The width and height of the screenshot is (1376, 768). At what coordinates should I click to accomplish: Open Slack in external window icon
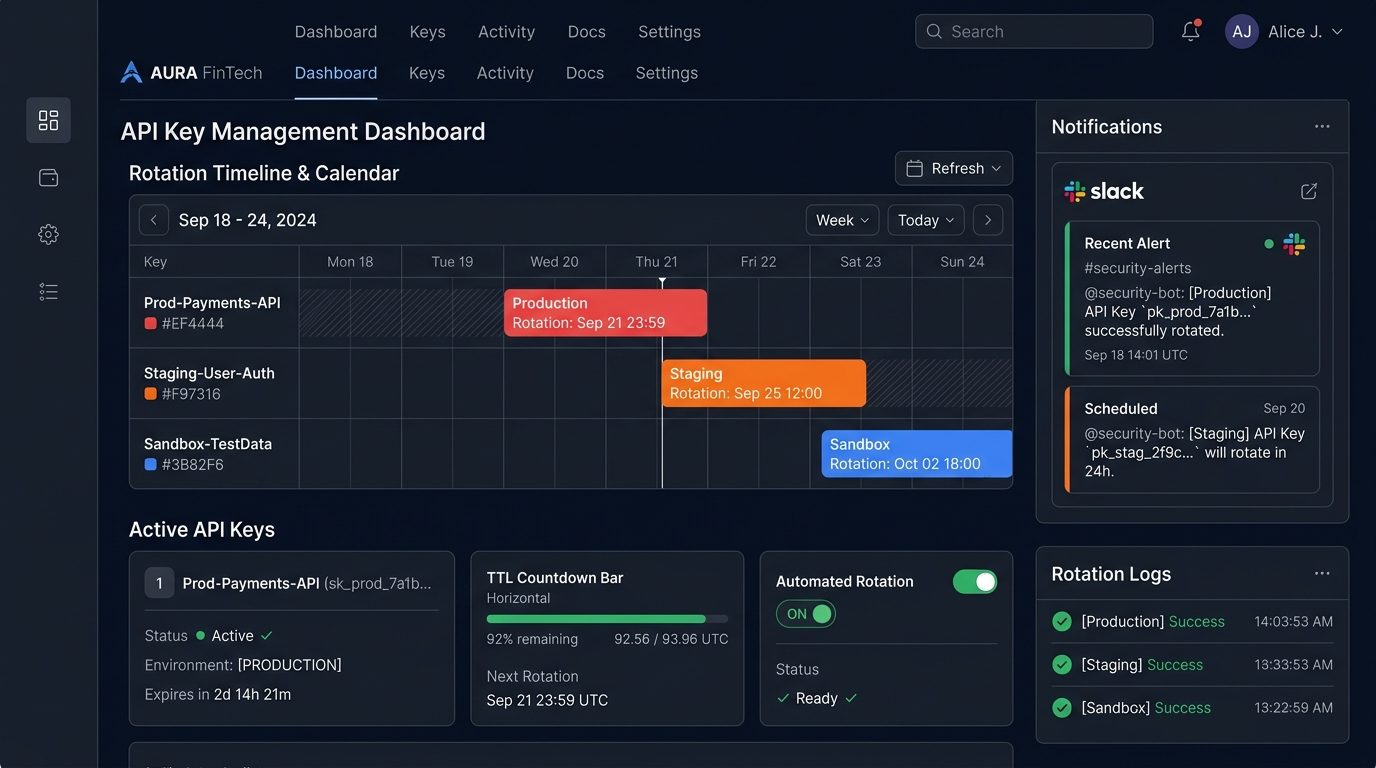click(x=1308, y=191)
